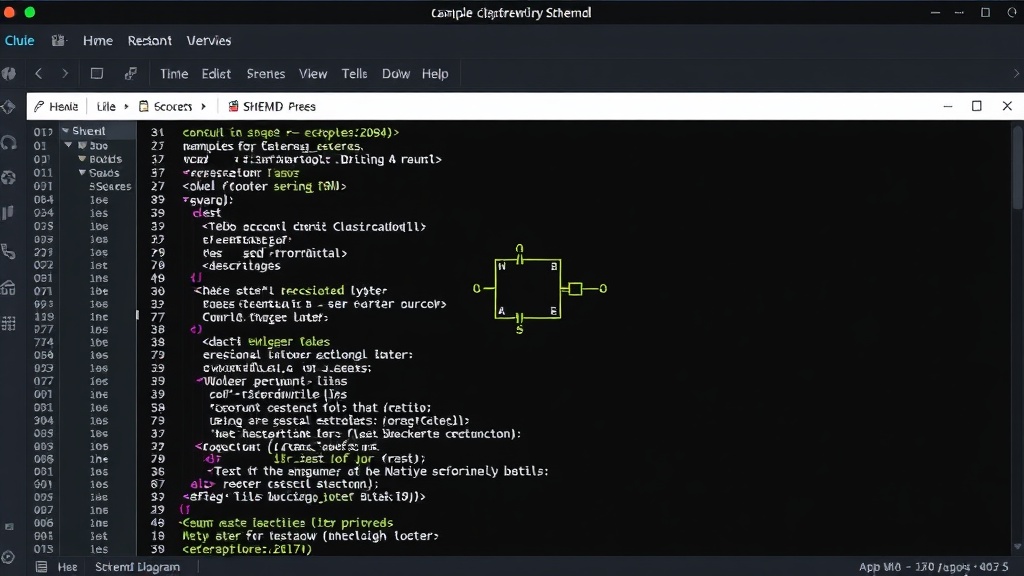Click the headphone icon in left sidebar
Screen dimensions: 1024x576
coord(9,142)
